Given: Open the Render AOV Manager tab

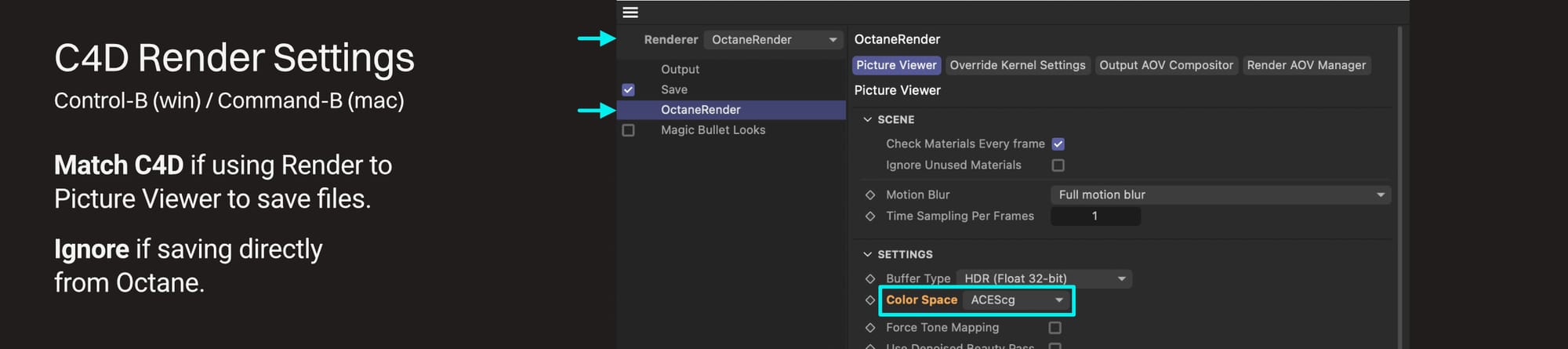Looking at the screenshot, I should (x=1306, y=65).
